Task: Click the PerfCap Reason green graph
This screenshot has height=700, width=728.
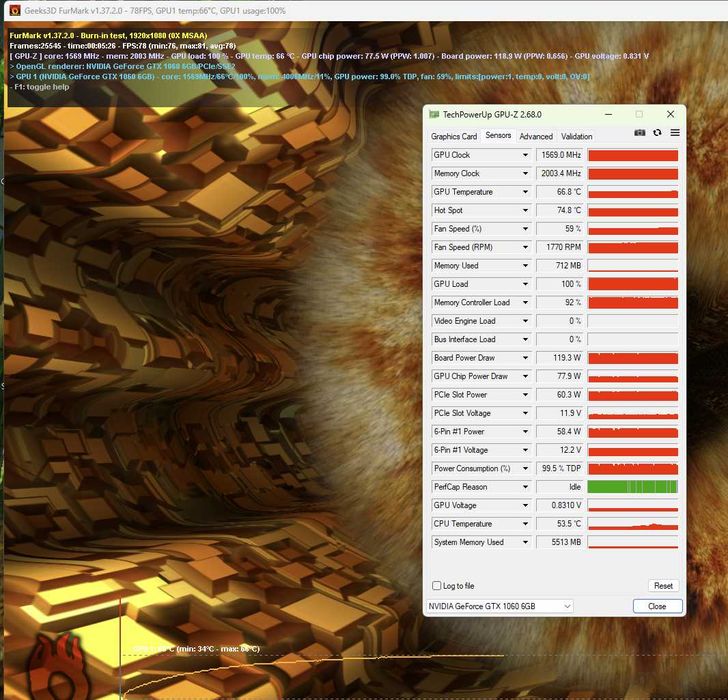Action: click(633, 487)
